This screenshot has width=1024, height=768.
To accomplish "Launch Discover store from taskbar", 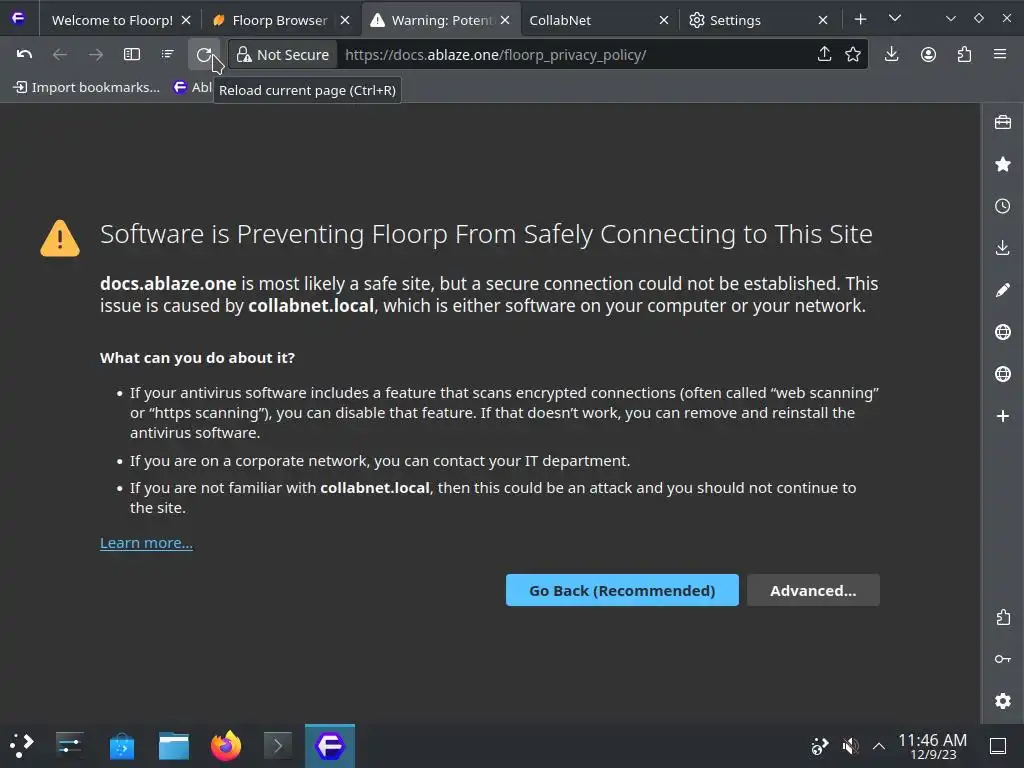I will 121,745.
